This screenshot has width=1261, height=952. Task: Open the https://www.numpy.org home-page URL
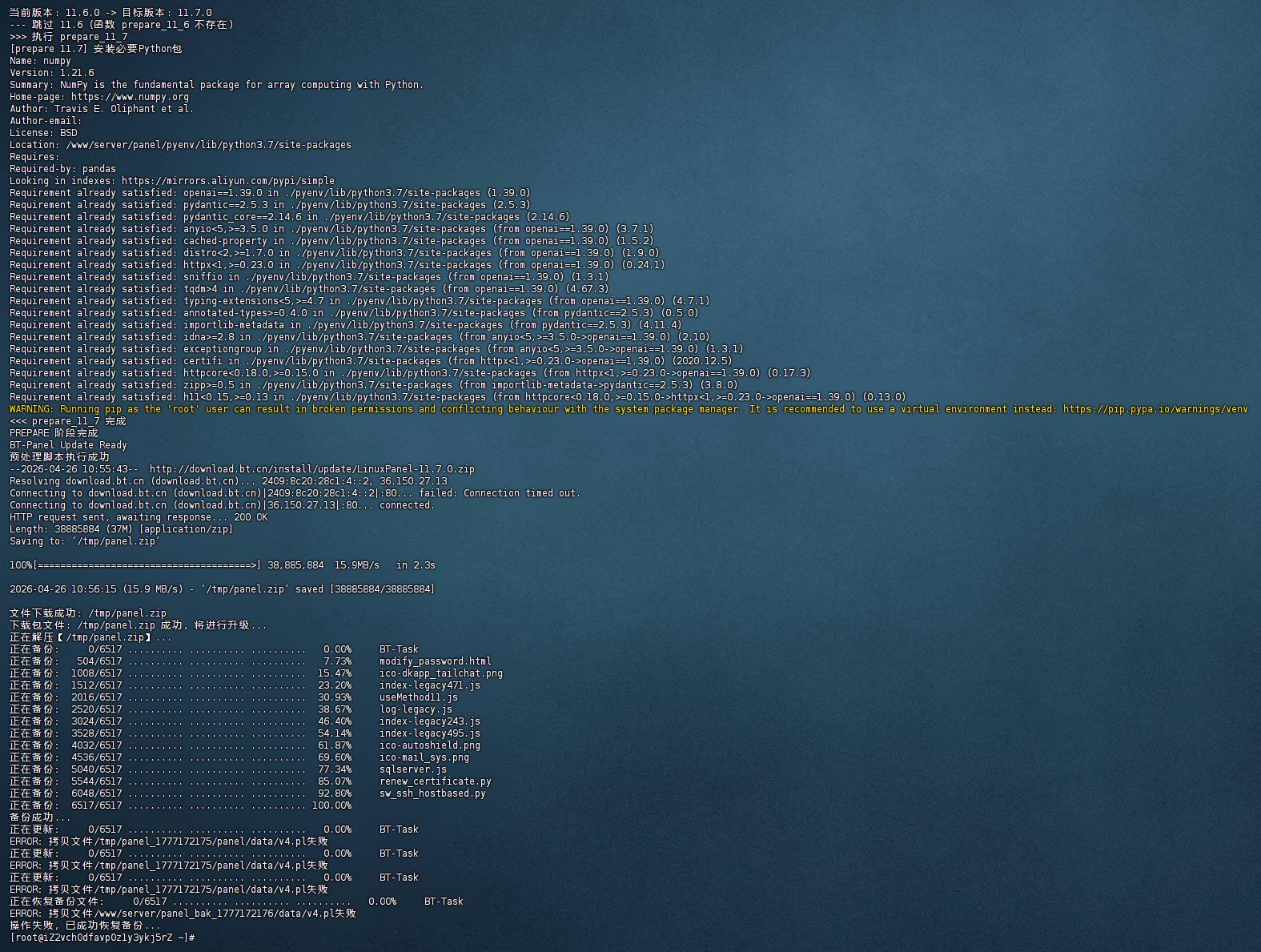(x=131, y=97)
